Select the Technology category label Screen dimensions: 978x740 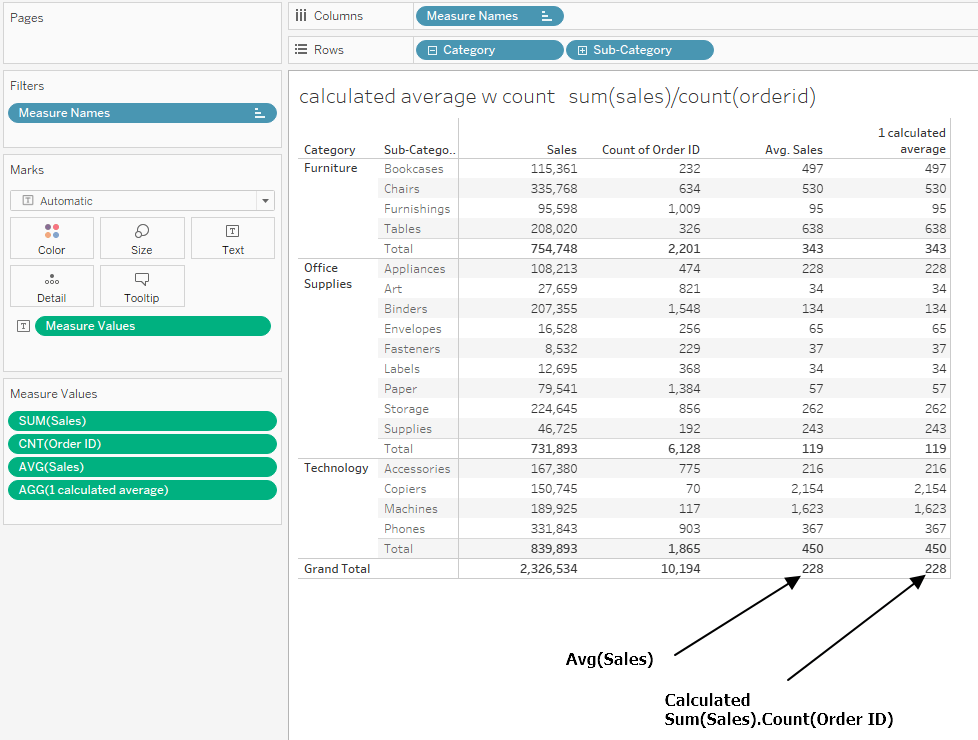336,468
